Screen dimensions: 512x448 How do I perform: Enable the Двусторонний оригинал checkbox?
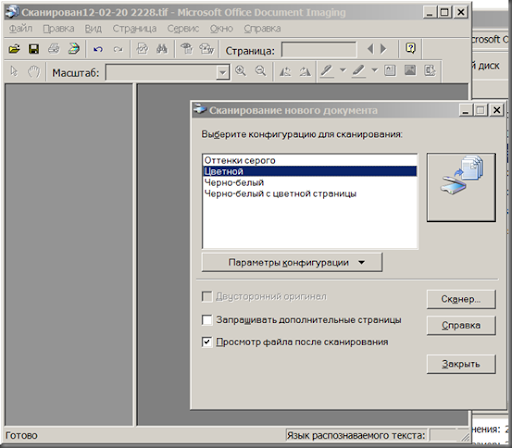click(207, 296)
